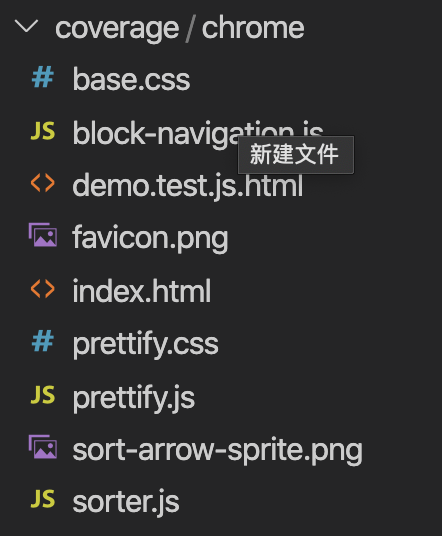Open the sorter.js file

[126, 502]
